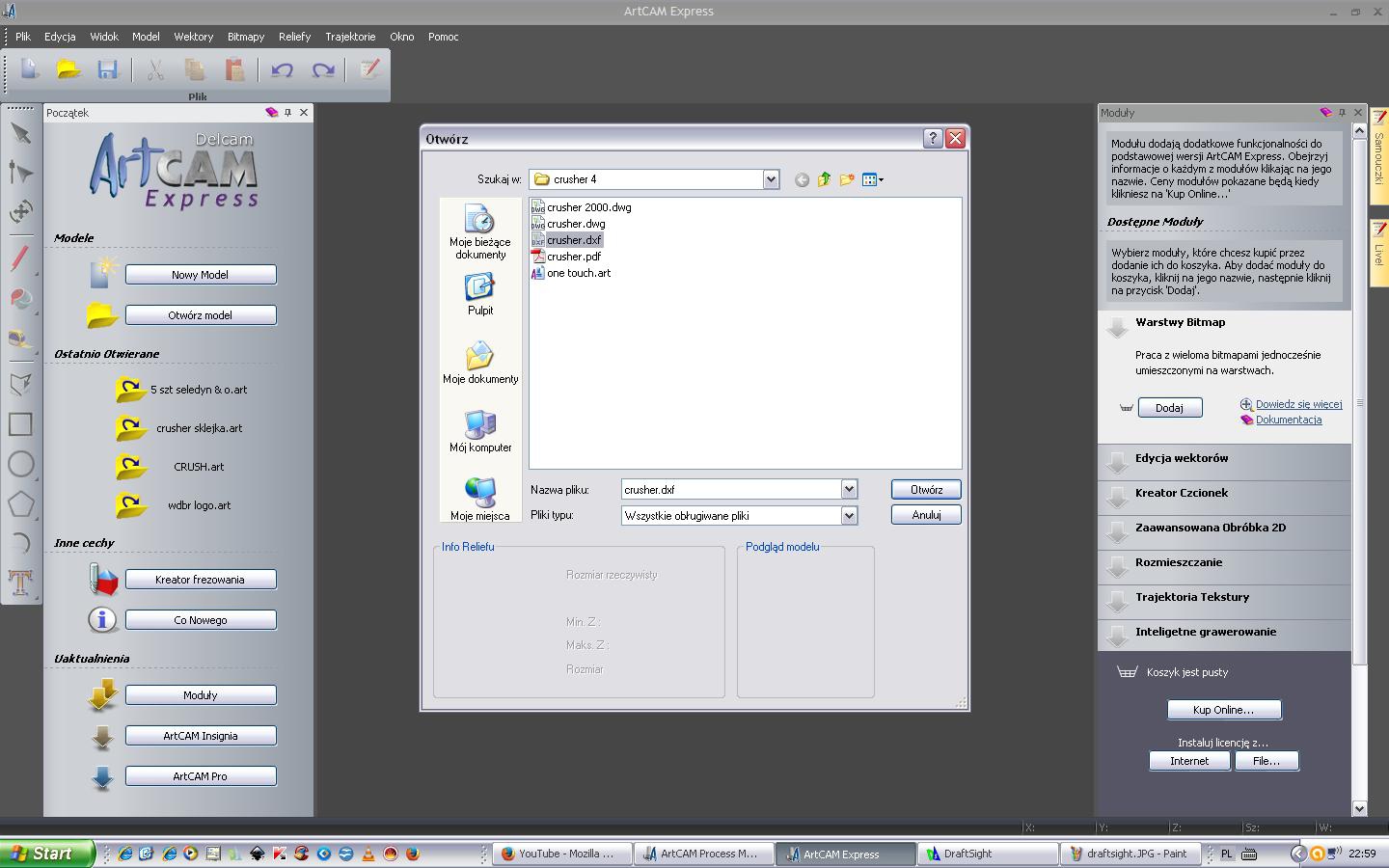Select the Node editing tool
The image size is (1389, 868).
pos(20,173)
